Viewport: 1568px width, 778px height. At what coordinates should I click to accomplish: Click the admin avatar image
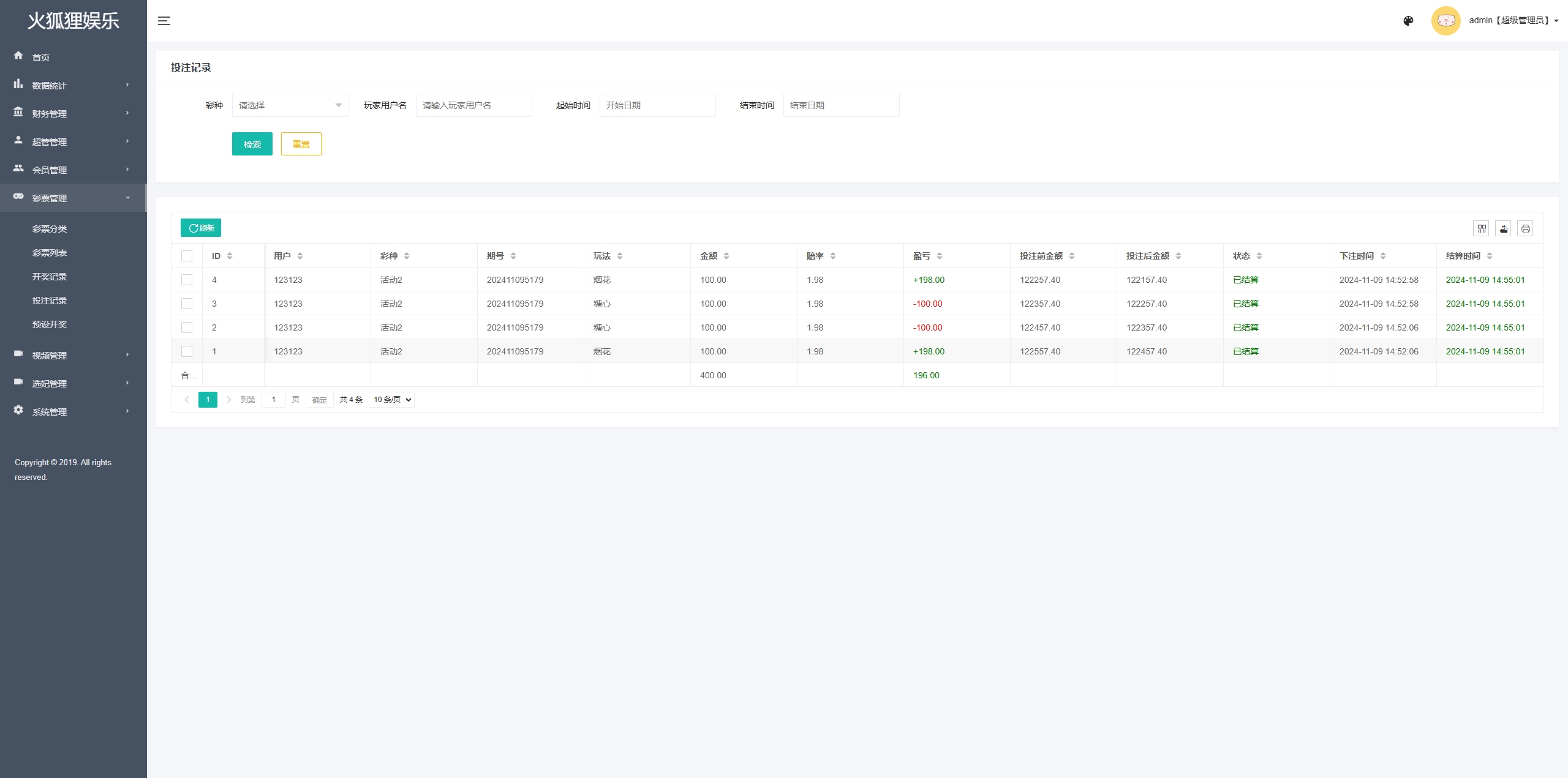[1445, 21]
